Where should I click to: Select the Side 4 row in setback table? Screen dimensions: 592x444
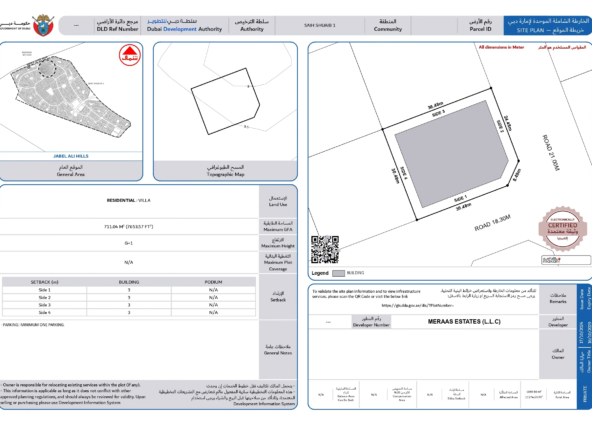tap(129, 312)
